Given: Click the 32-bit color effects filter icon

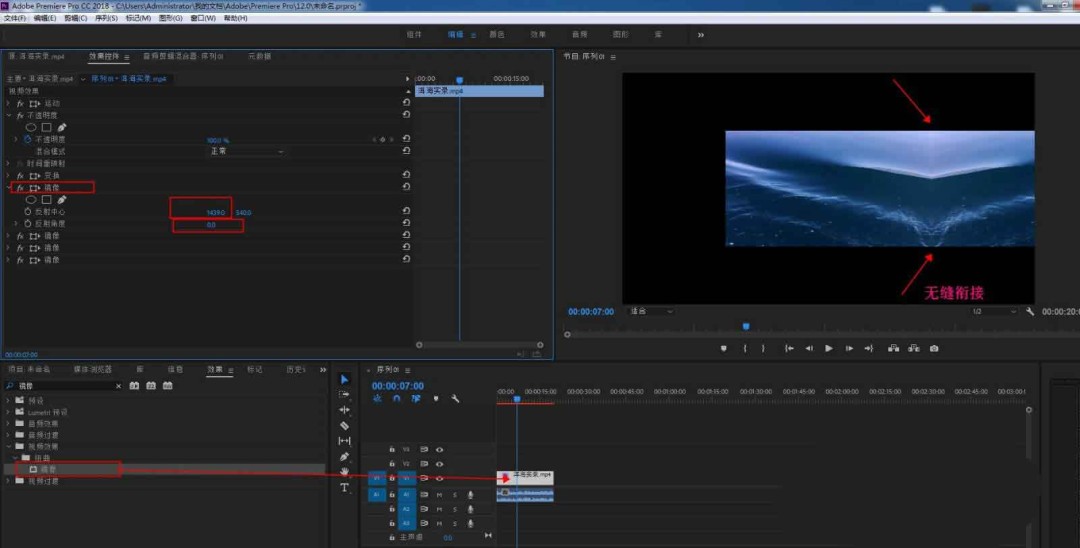Looking at the screenshot, I should 151,386.
